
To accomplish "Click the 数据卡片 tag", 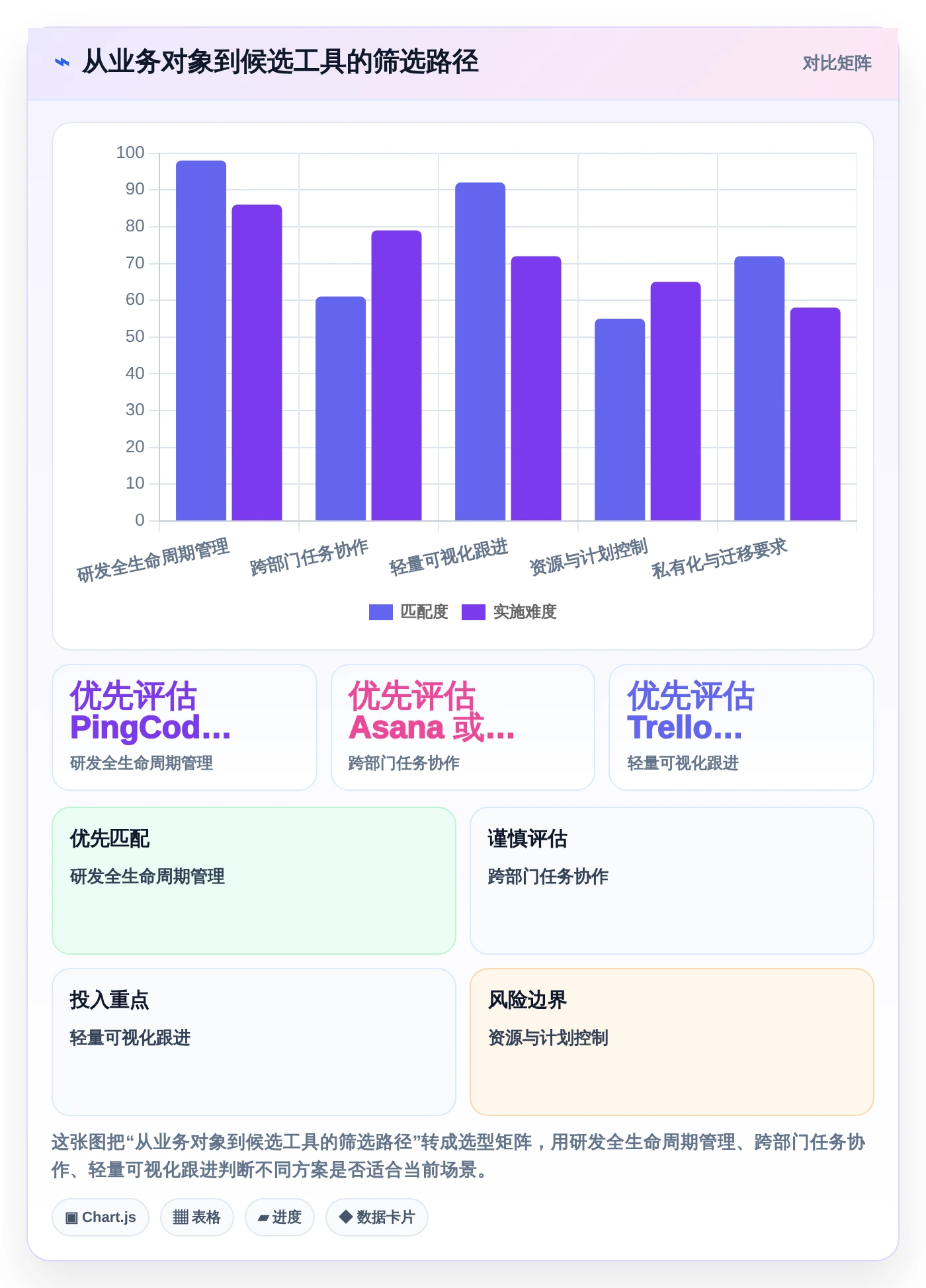I will (377, 1217).
